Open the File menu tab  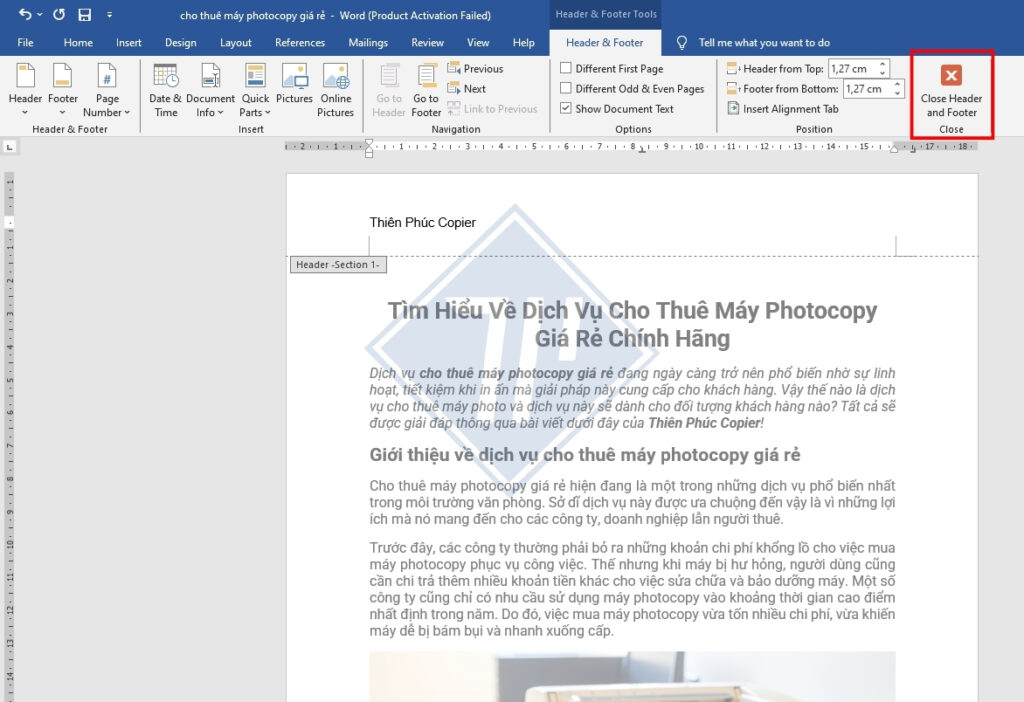(x=25, y=42)
